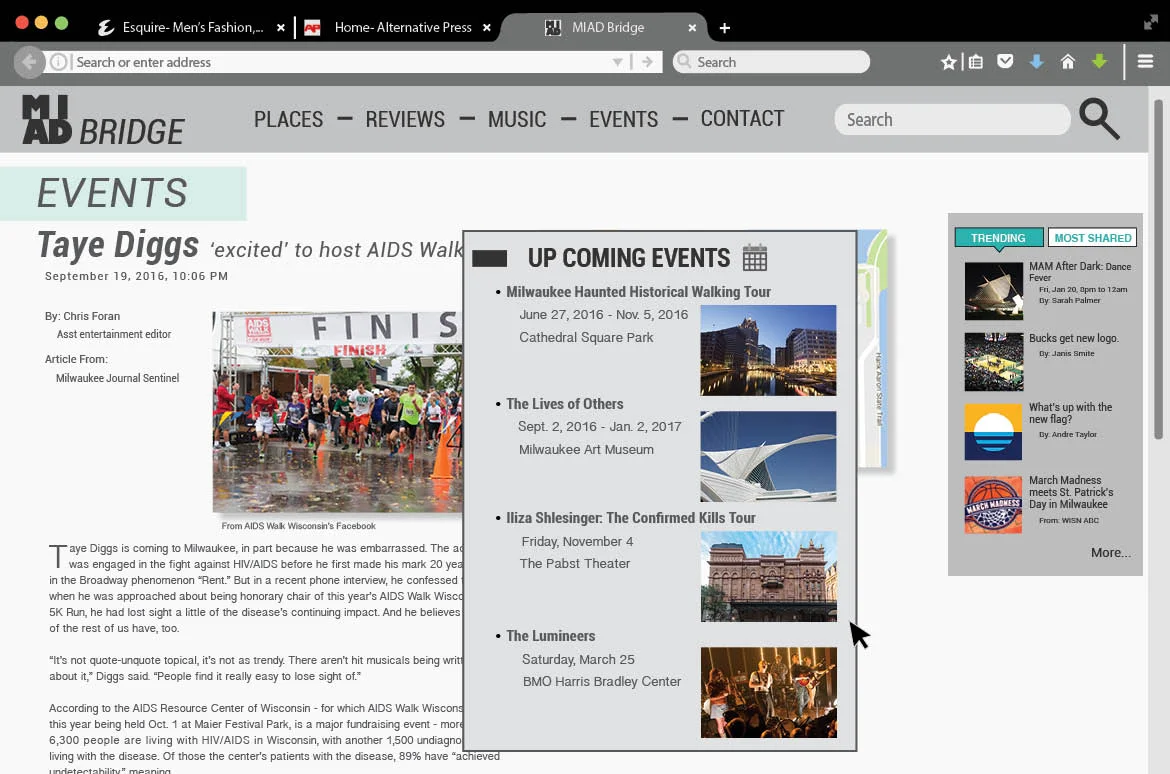Click the Milwaukee Journal Sentinel source text
Viewport: 1170px width, 774px height.
117,378
